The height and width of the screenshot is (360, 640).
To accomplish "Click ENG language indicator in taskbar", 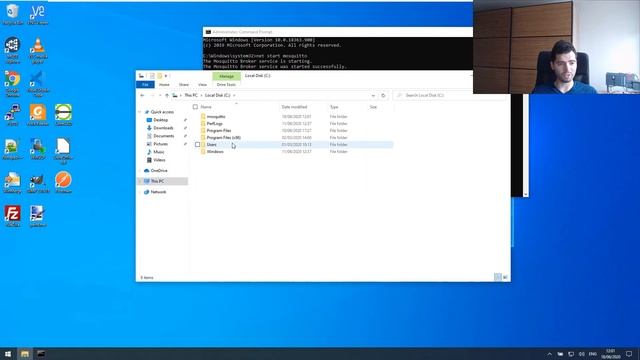I will [x=593, y=354].
